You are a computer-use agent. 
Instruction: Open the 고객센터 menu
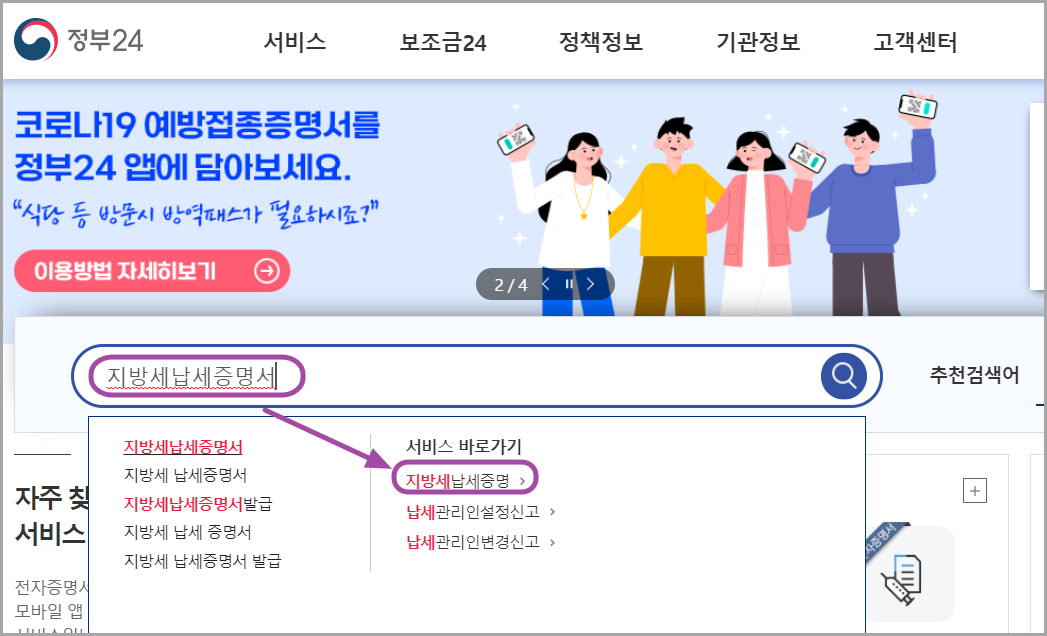pos(915,42)
